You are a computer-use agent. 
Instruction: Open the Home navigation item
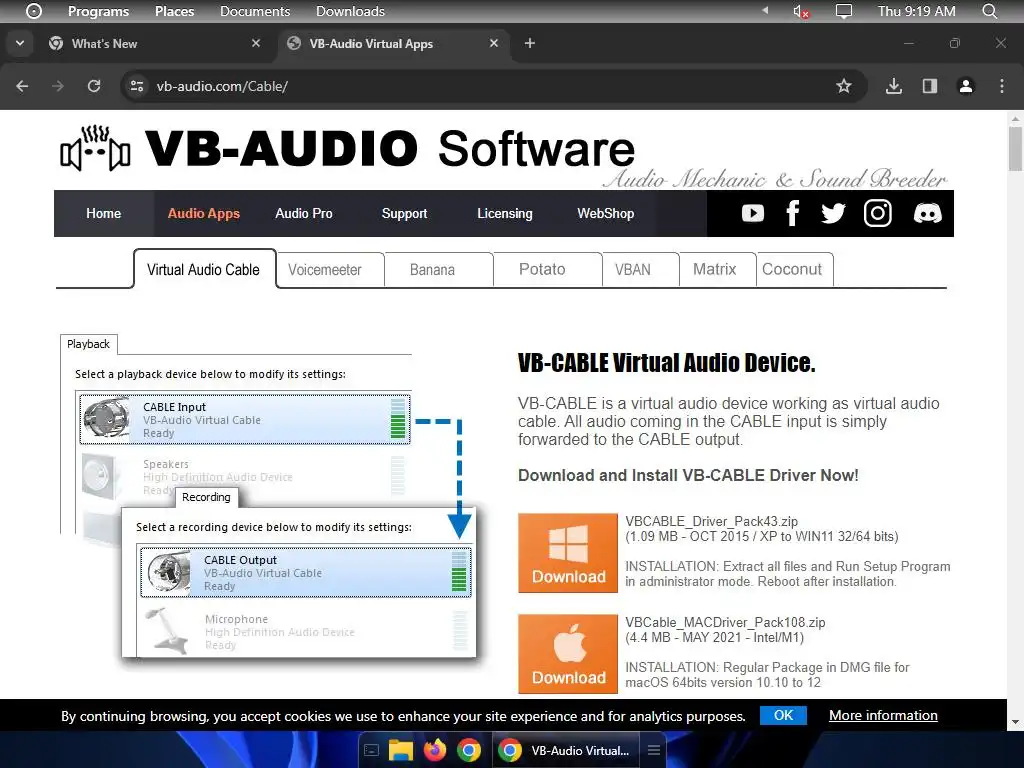click(103, 214)
